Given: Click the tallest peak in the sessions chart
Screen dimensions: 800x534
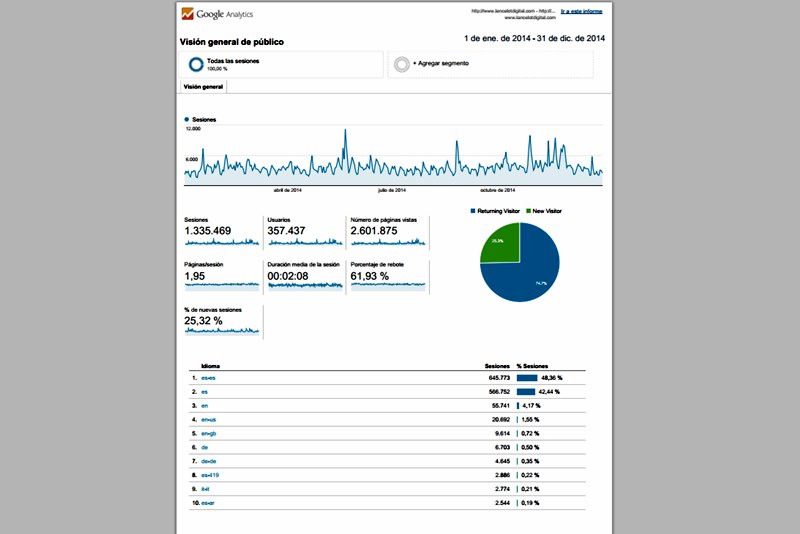Looking at the screenshot, I should point(345,131).
